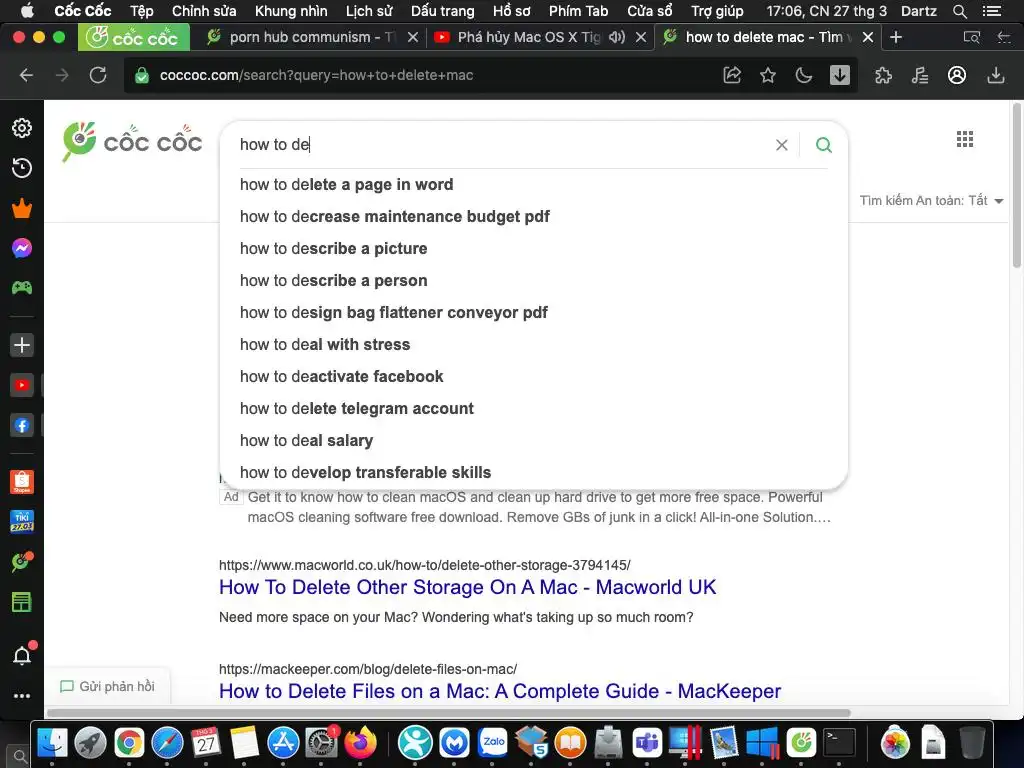Click the vertical page scrollbar
Image resolution: width=1024 pixels, height=768 pixels.
pos(1017,186)
